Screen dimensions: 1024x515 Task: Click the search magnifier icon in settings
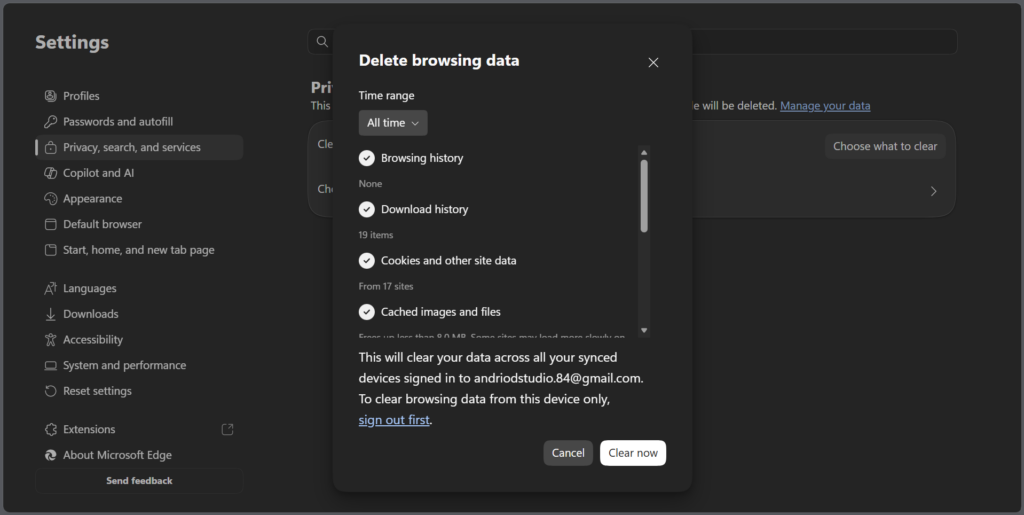(x=322, y=42)
